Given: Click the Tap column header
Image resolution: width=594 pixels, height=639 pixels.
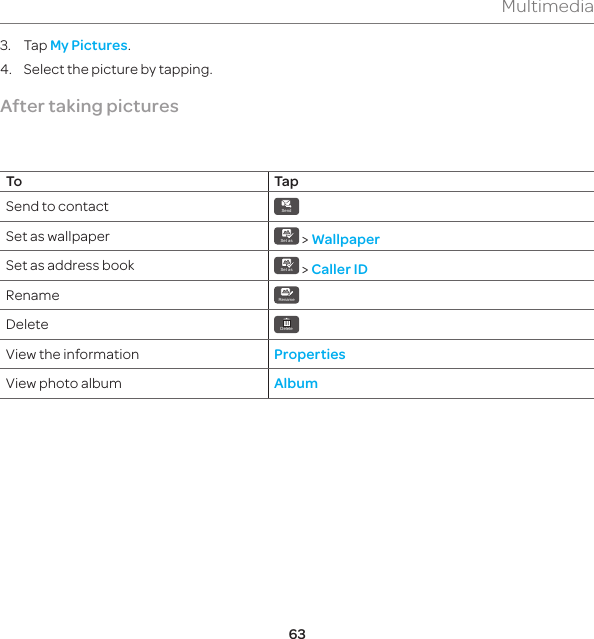Looking at the screenshot, I should 286,182.
